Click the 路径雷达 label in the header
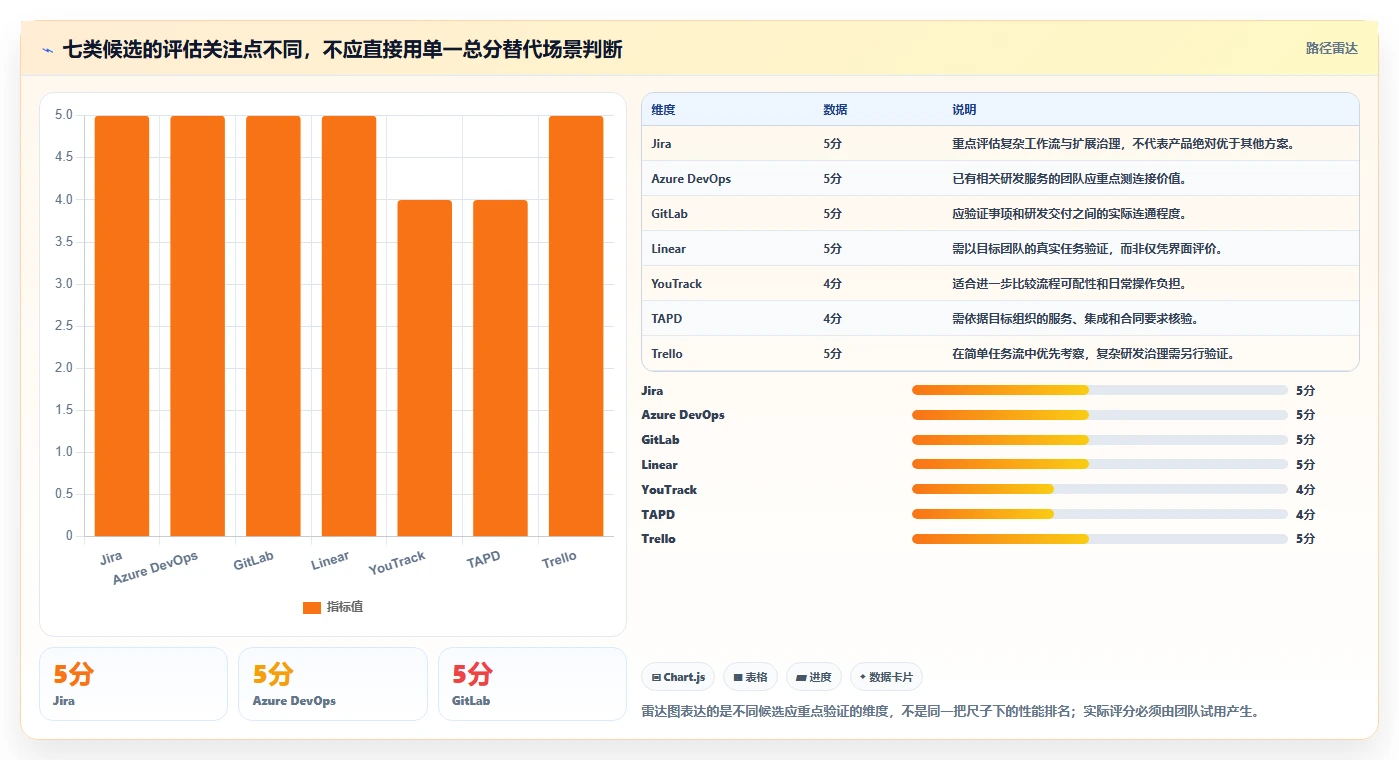This screenshot has height=760, width=1399. pyautogui.click(x=1332, y=48)
